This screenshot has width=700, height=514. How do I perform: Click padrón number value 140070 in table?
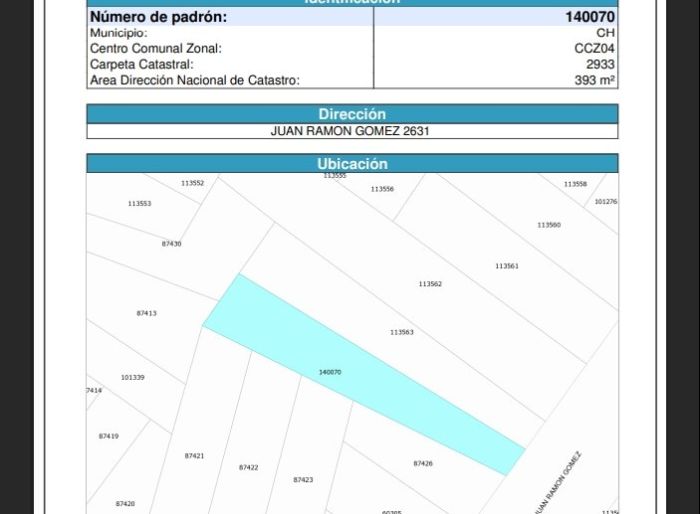click(x=590, y=17)
